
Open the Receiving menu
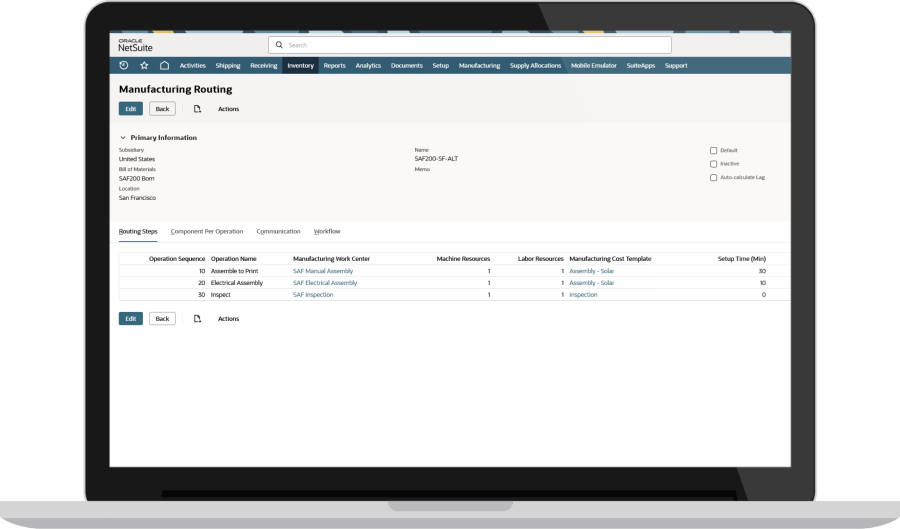click(x=263, y=65)
